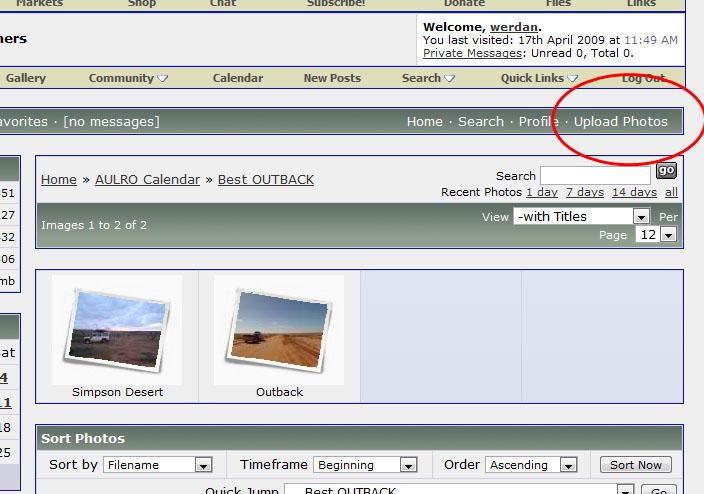The image size is (704, 494).
Task: Expand the Sort by Filename dropdown
Action: pyautogui.click(x=203, y=465)
